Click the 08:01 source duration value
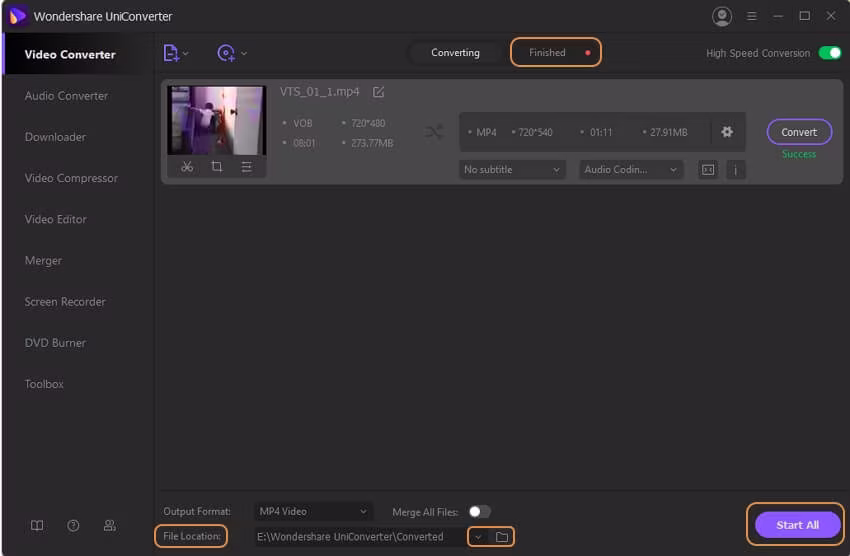The image size is (850, 556). 304,143
